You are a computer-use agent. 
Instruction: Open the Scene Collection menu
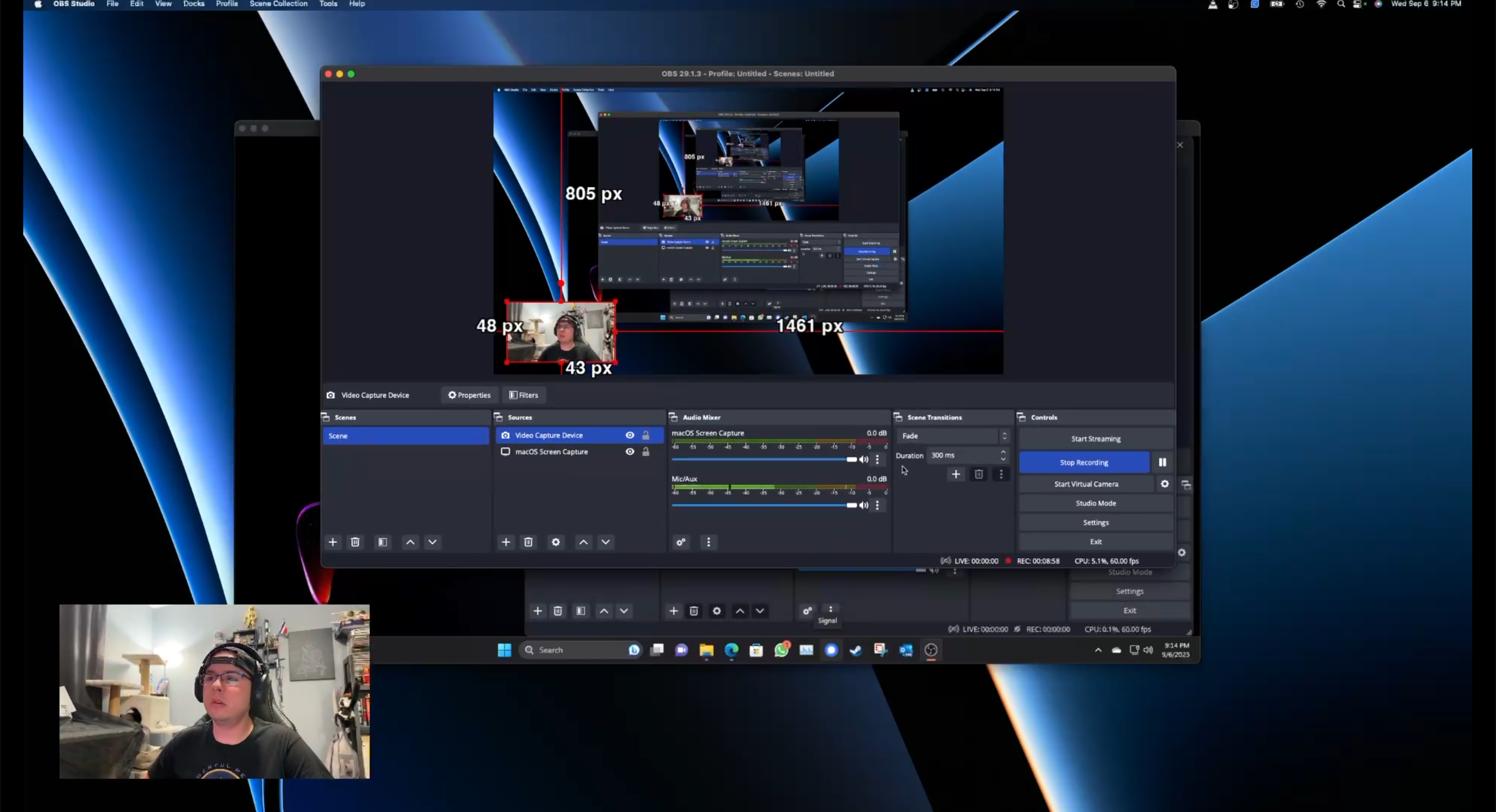278,4
